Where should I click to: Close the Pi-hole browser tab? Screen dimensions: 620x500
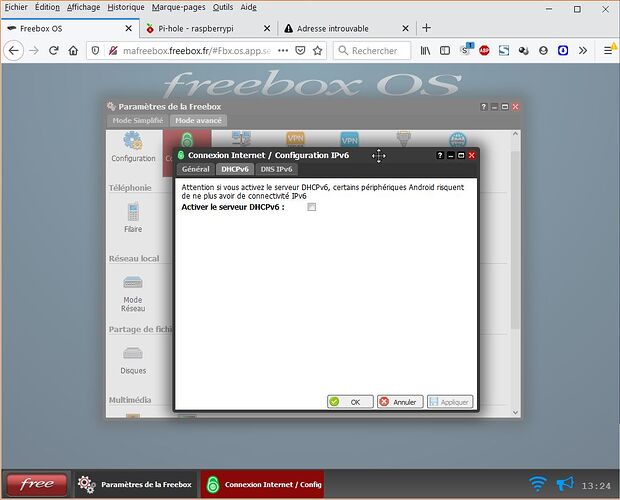click(267, 28)
